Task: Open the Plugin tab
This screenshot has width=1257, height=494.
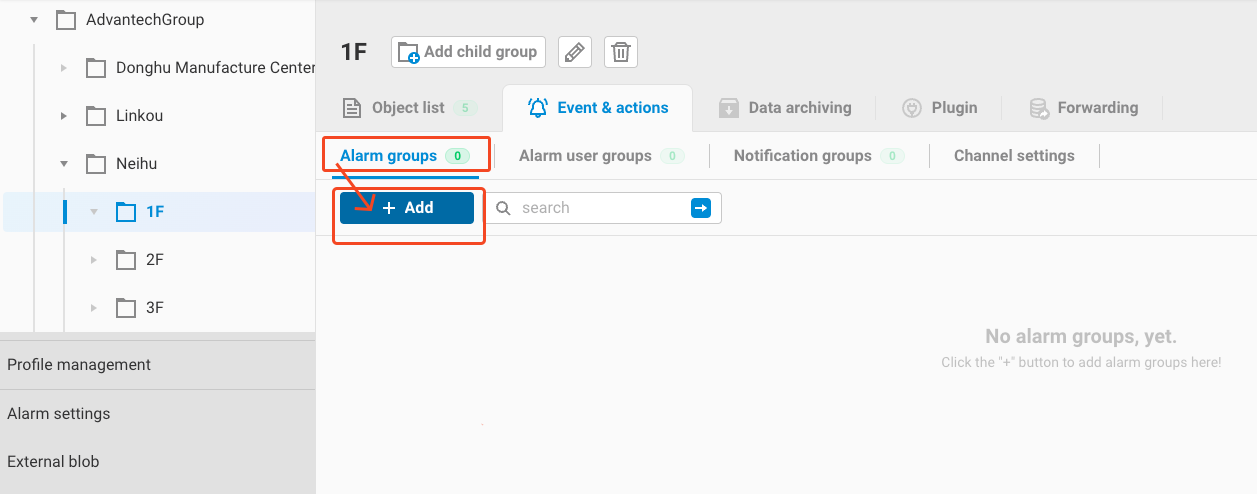Action: [940, 108]
